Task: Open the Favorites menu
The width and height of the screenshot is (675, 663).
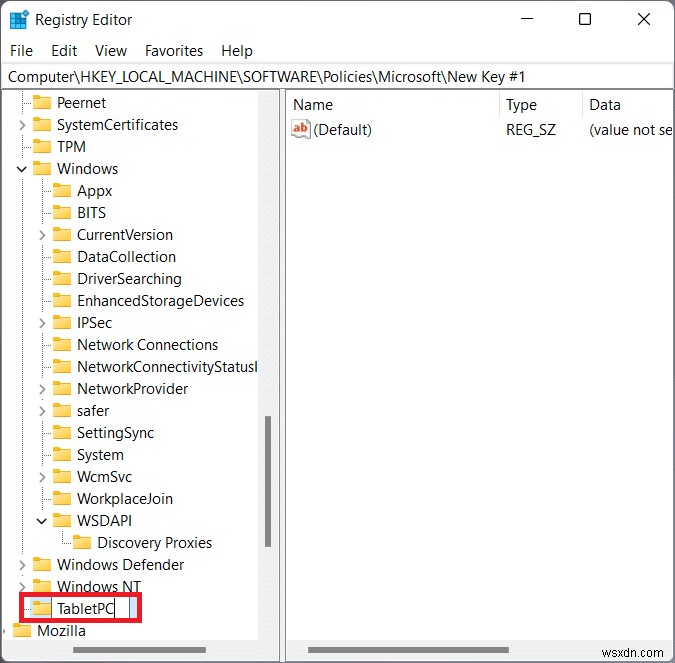Action: pos(173,51)
